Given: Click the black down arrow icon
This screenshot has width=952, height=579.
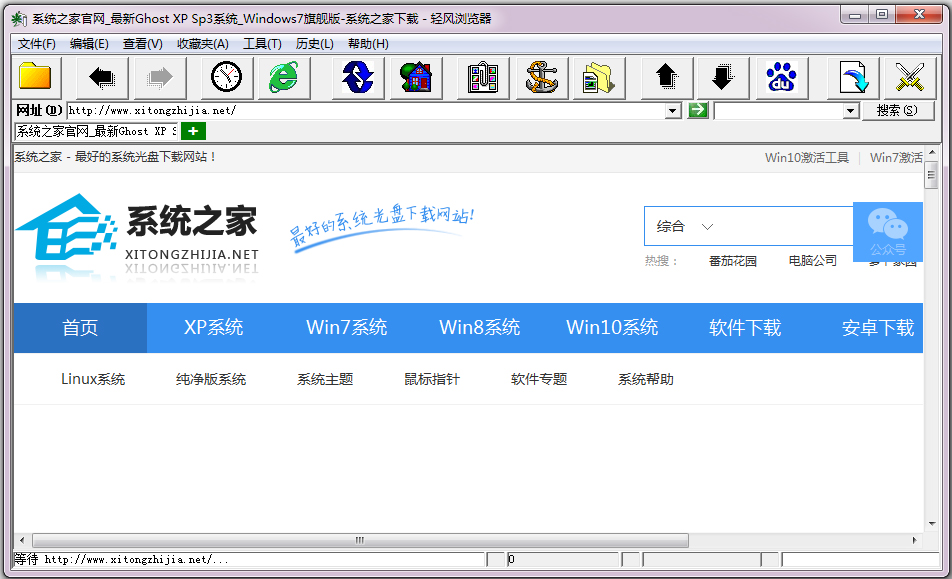Looking at the screenshot, I should [x=723, y=78].
